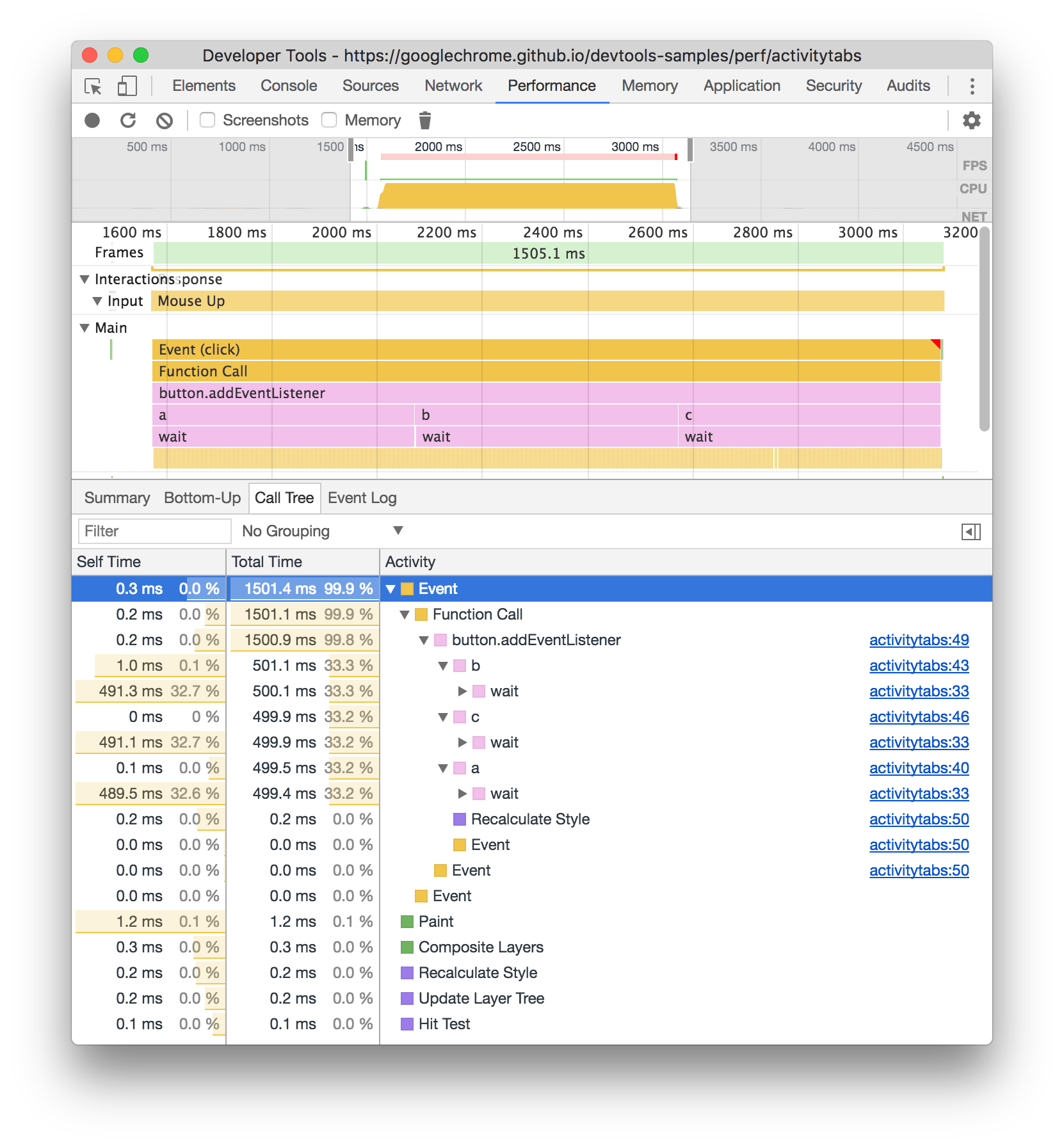Expand the wait node under b
1064x1147 pixels.
(462, 691)
